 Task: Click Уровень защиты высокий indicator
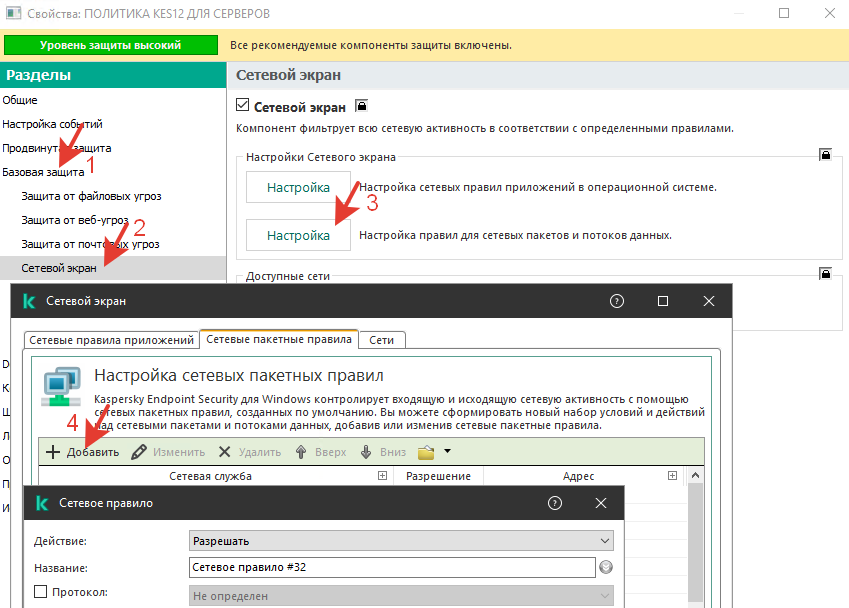point(110,45)
